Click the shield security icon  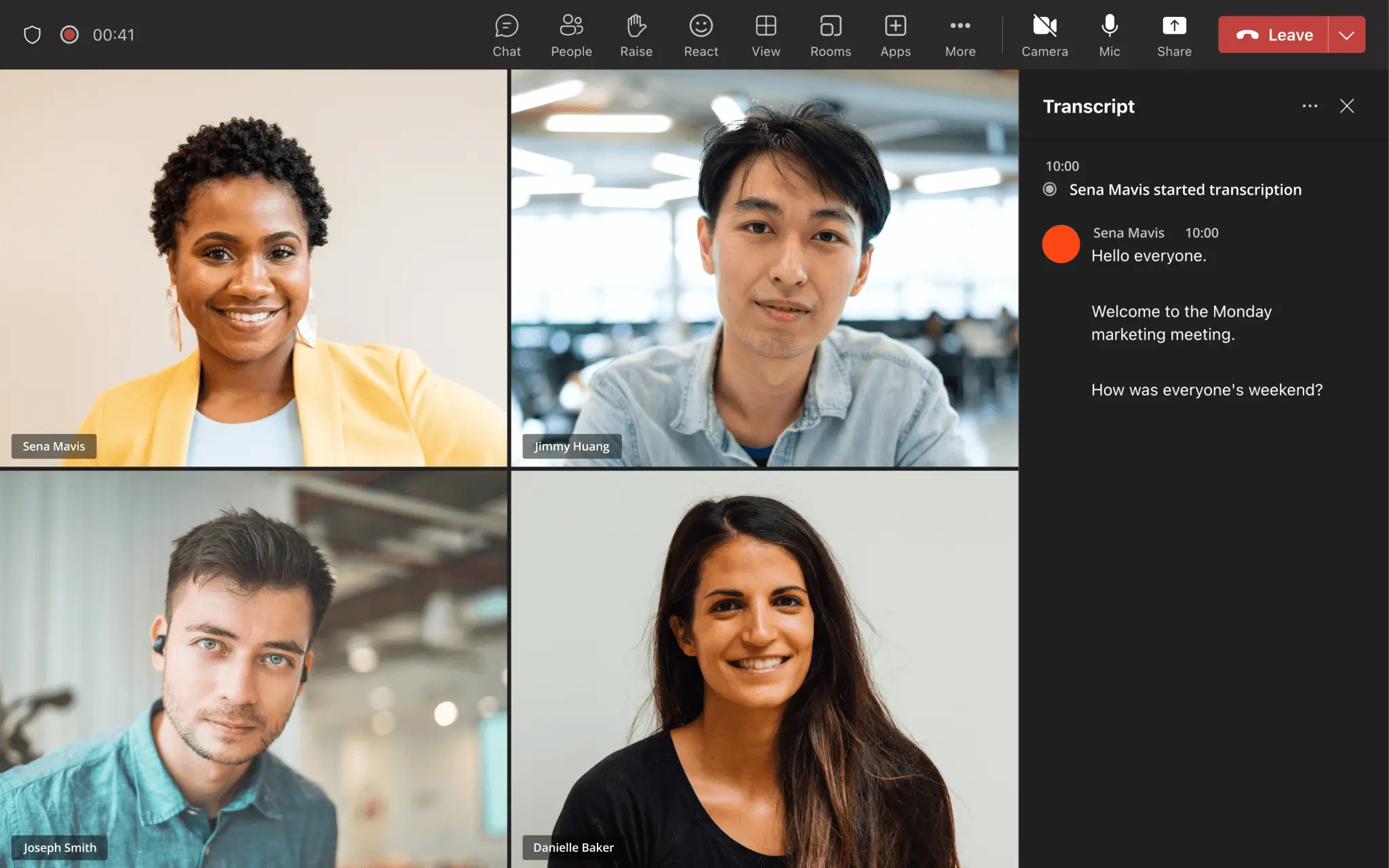coord(33,35)
